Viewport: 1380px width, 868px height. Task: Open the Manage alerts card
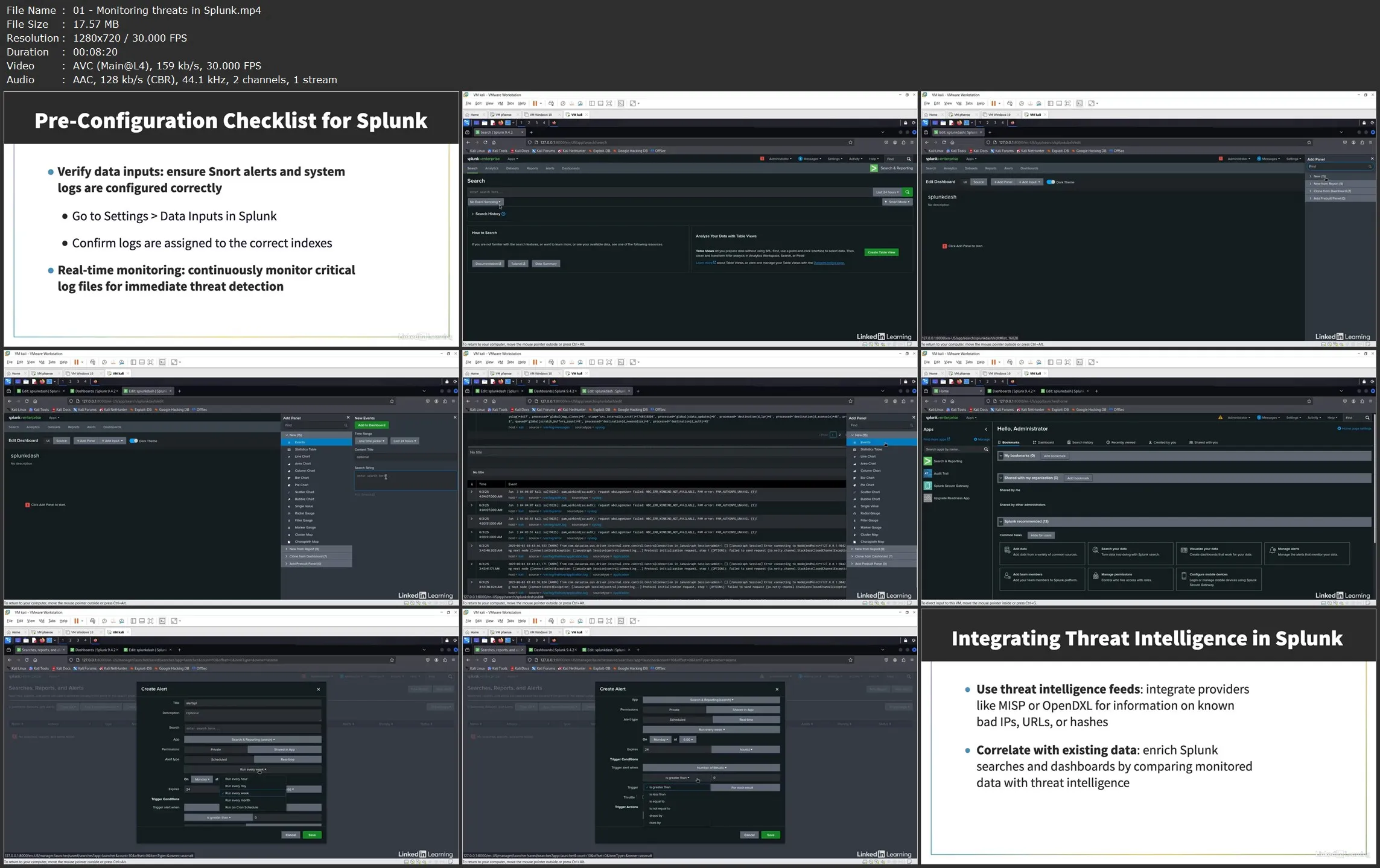pos(1306,553)
